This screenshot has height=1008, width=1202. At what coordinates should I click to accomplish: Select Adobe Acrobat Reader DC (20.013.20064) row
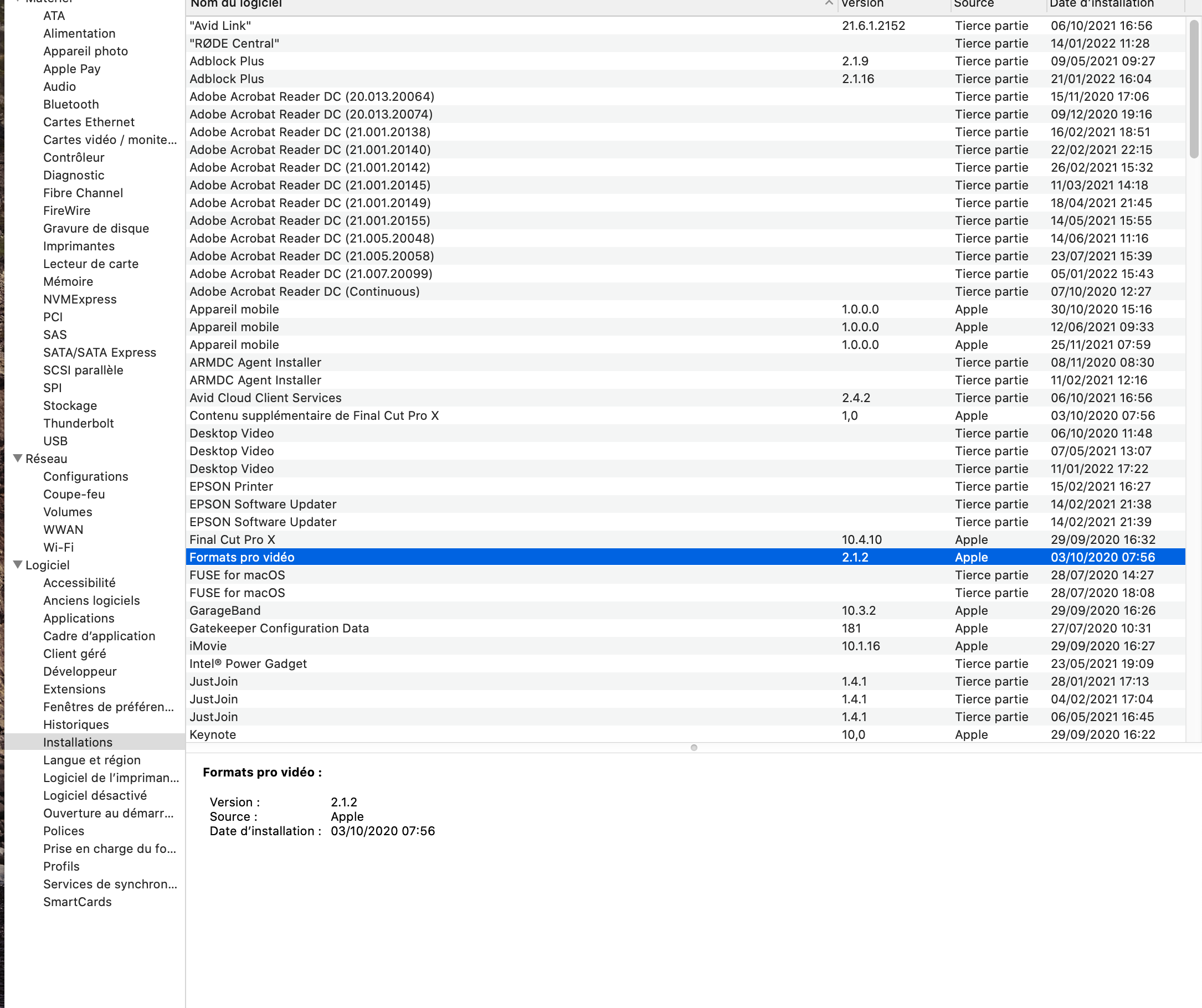pyautogui.click(x=685, y=97)
